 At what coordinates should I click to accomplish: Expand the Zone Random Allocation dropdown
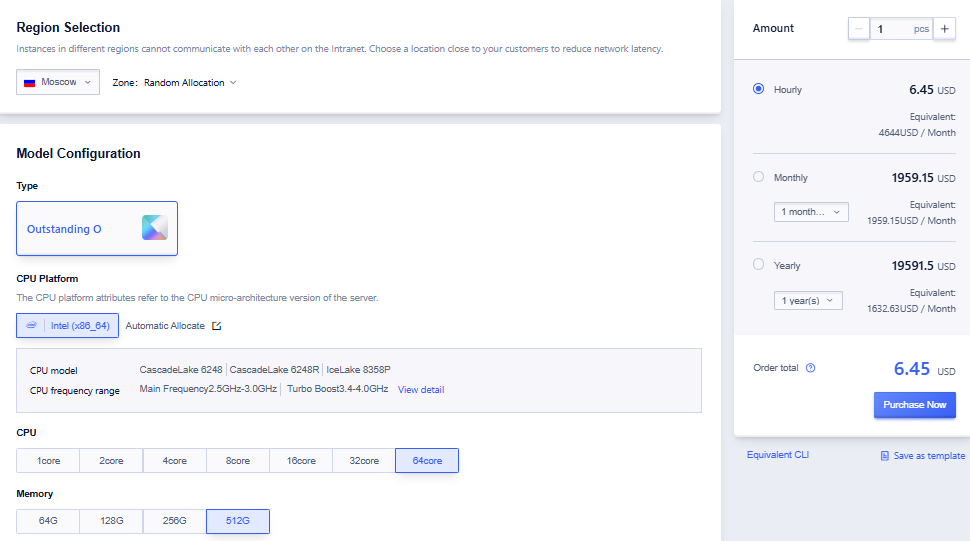pyautogui.click(x=189, y=83)
